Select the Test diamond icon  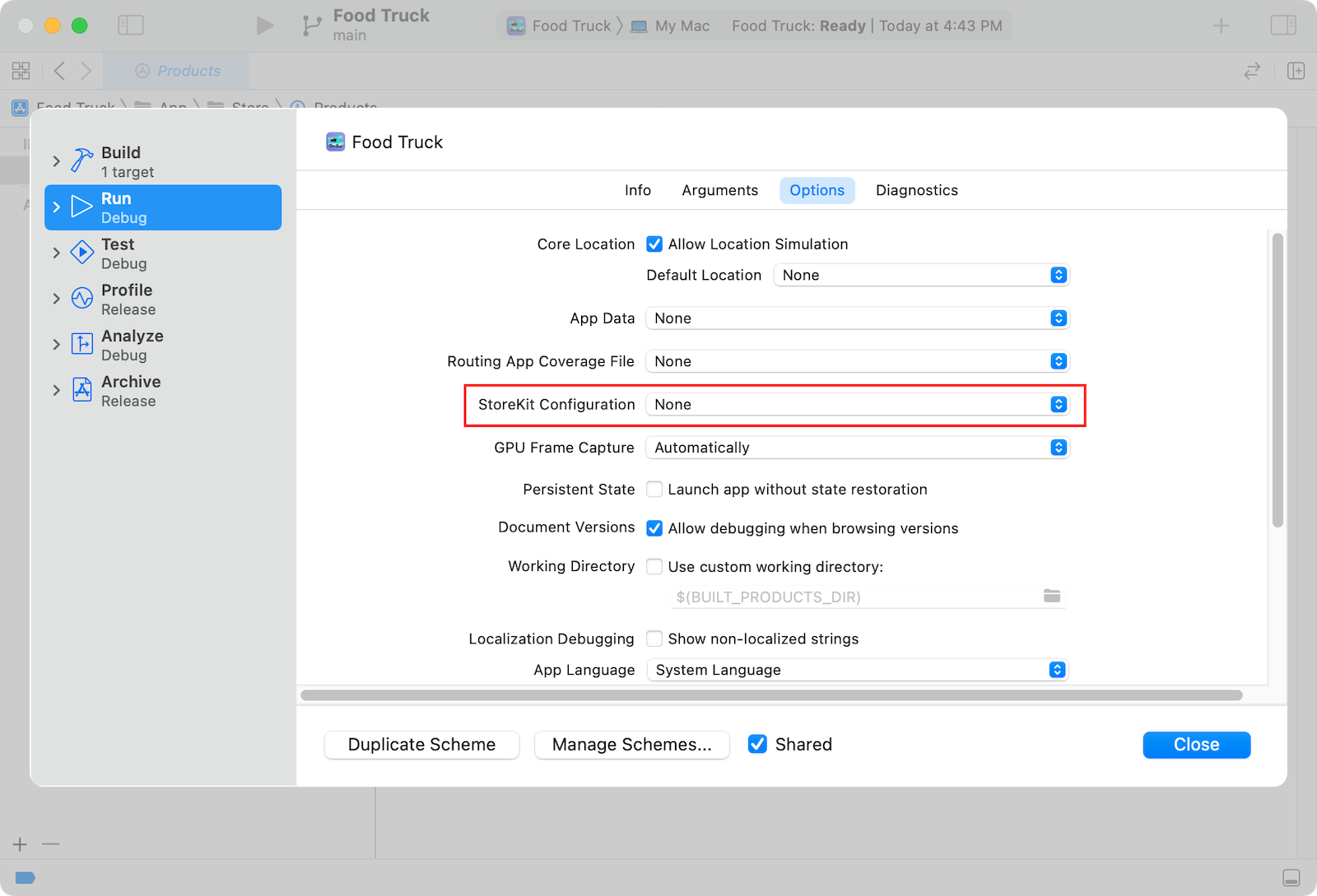pyautogui.click(x=82, y=253)
